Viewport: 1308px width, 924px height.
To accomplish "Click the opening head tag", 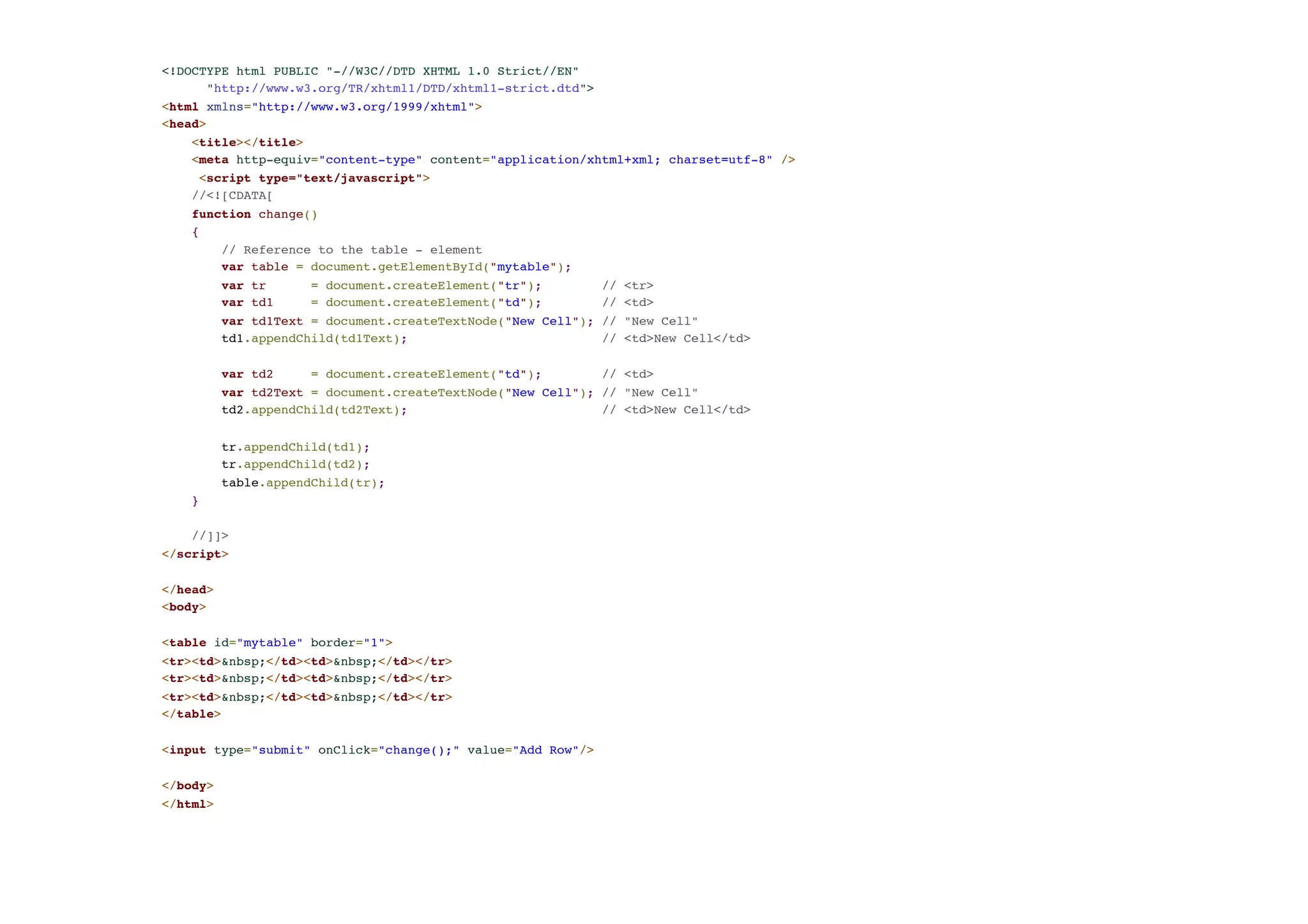I will pyautogui.click(x=184, y=125).
